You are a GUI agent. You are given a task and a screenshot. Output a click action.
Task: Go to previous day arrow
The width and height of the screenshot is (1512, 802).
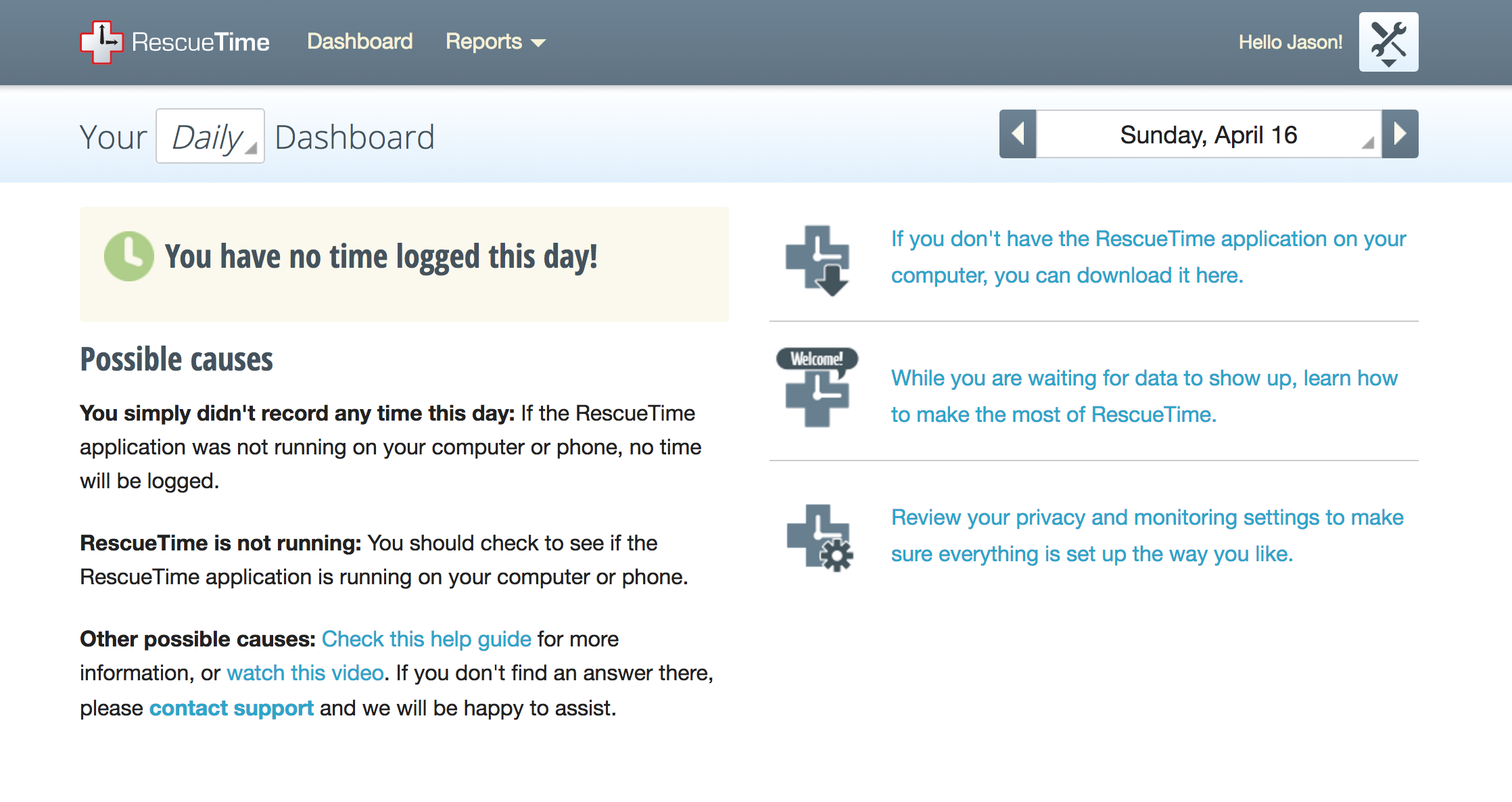[x=1018, y=134]
